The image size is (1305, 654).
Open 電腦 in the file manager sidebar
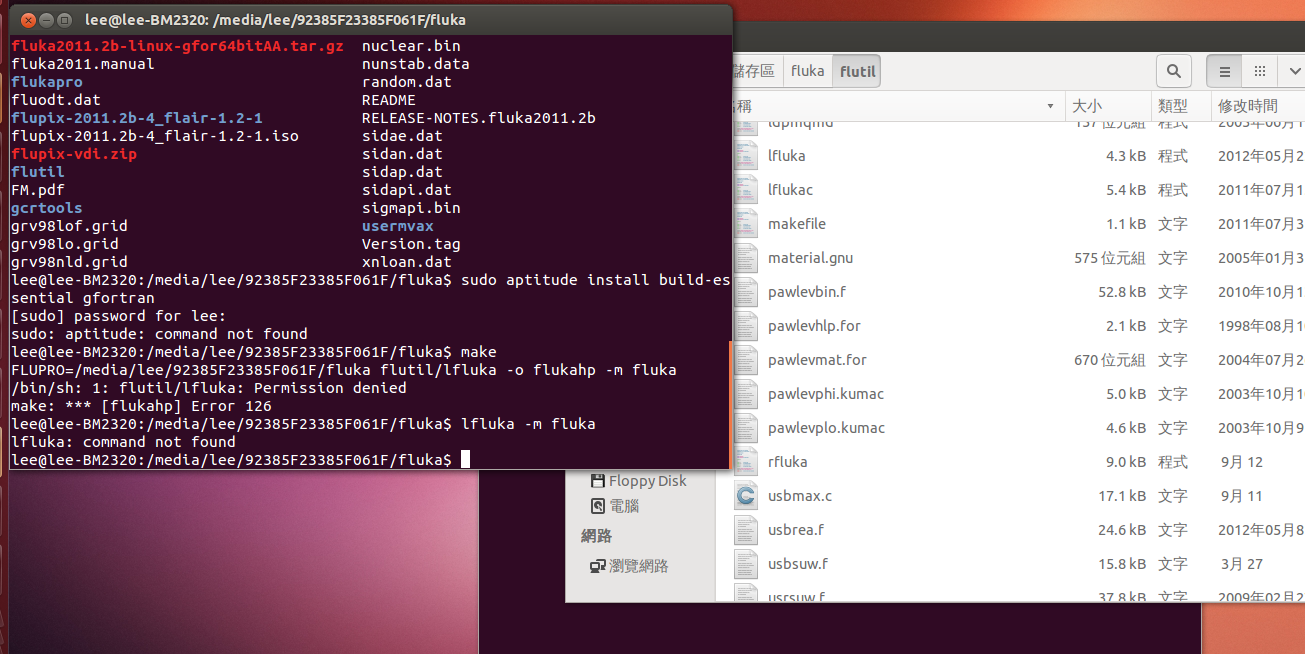pos(624,507)
